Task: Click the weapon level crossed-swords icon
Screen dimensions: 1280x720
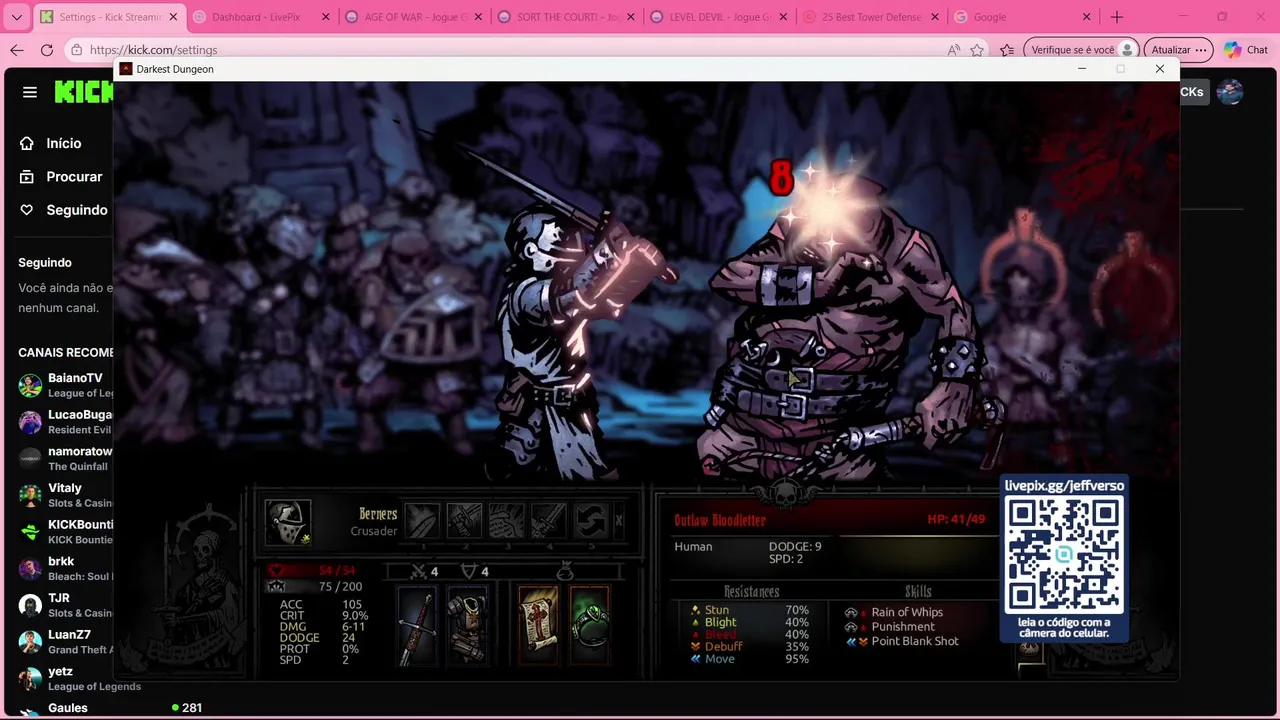Action: (419, 572)
